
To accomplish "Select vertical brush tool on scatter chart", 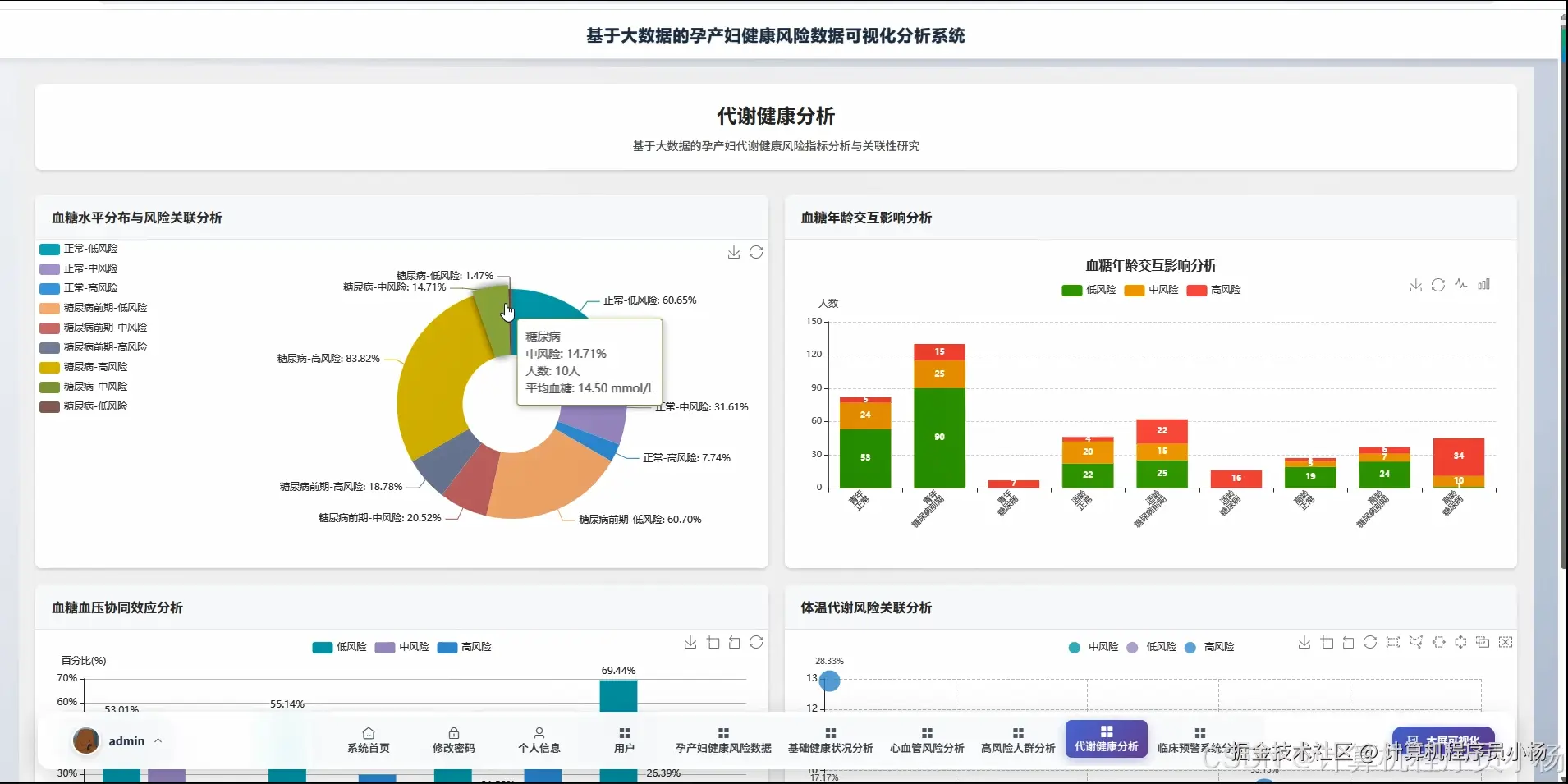I will 1460,642.
